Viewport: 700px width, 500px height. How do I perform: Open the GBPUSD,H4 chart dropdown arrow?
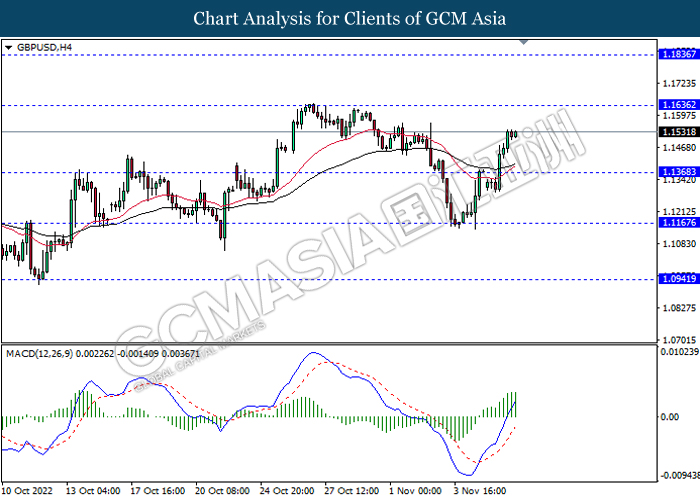click(x=8, y=47)
